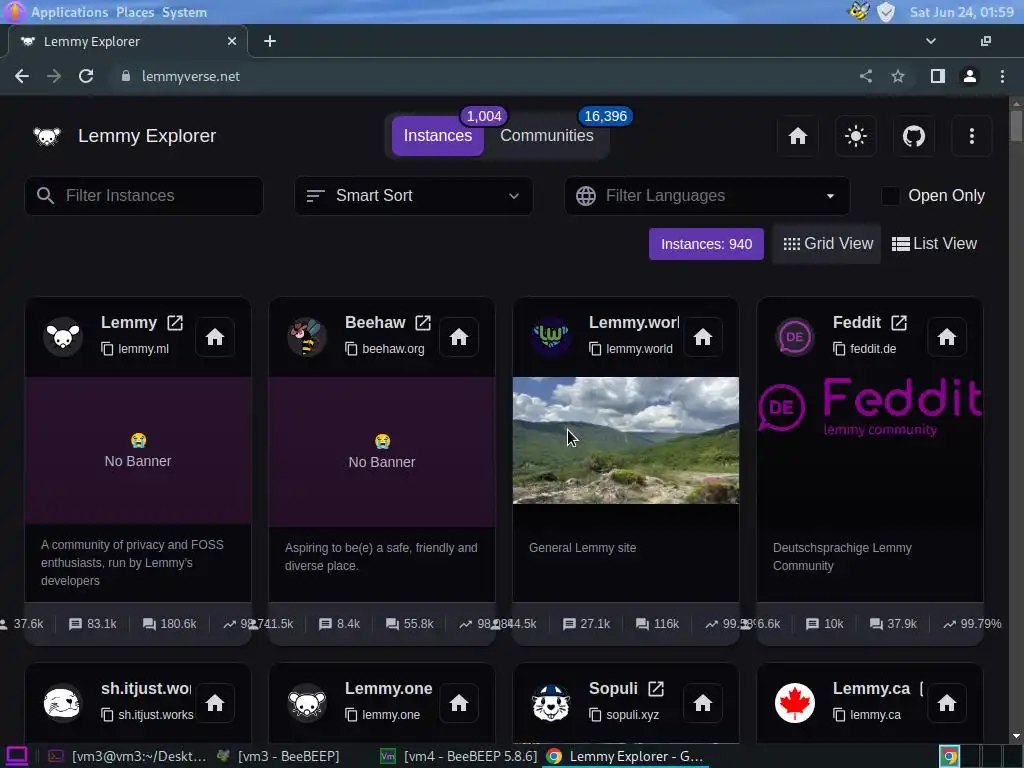
Task: Click the Lemmy instance avatar
Action: tap(63, 337)
